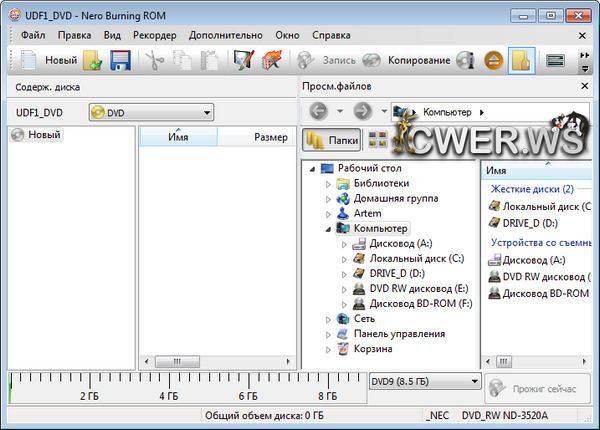Click the Copy pages icon
Image resolution: width=600 pixels, height=430 pixels.
point(182,60)
